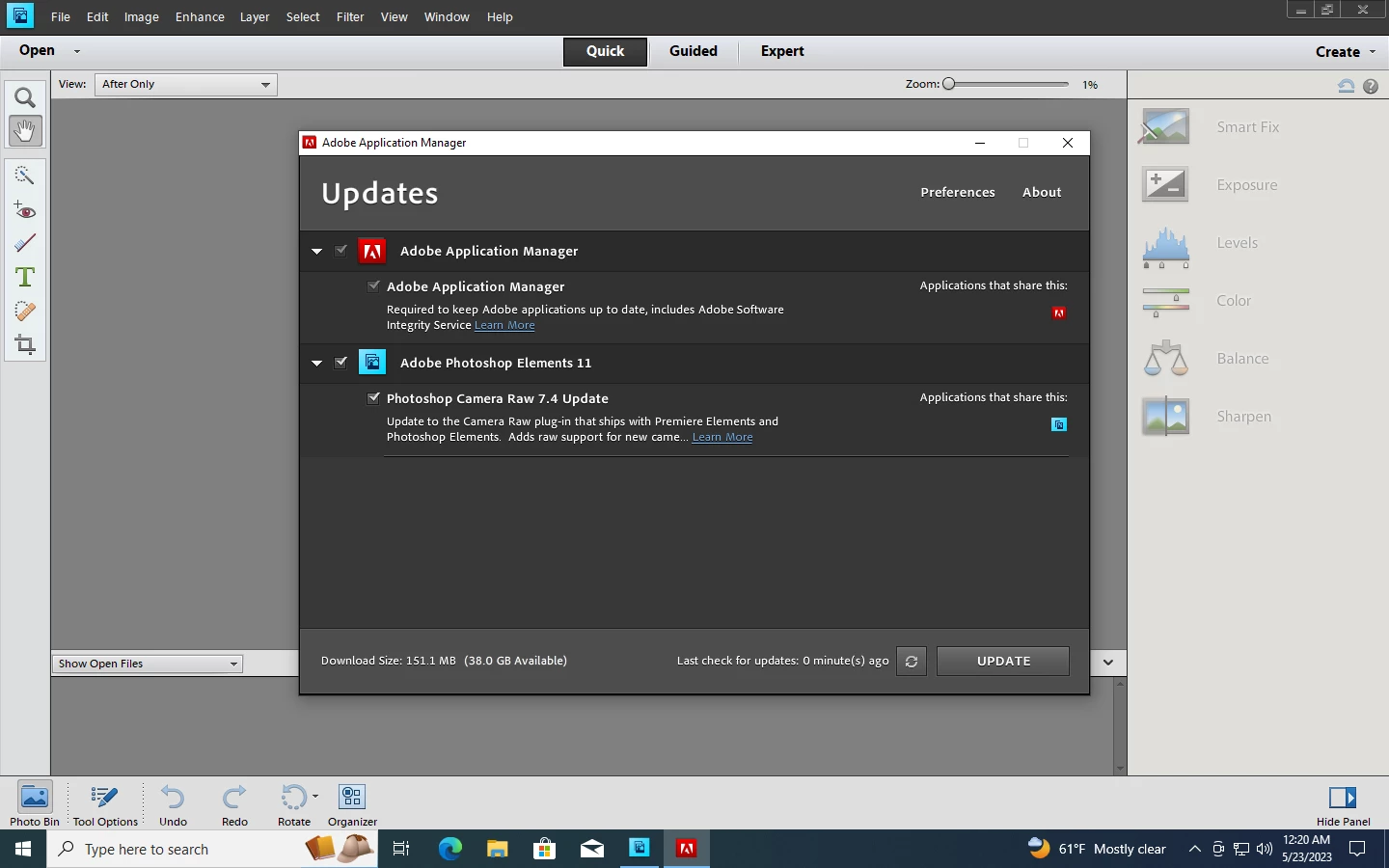Adjust the Zoom slider handle
The image size is (1389, 868).
949,84
